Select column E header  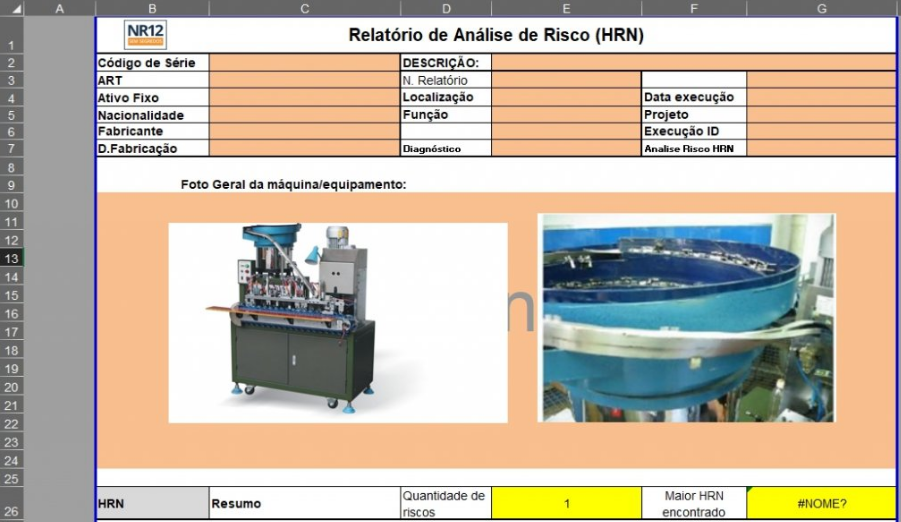566,8
